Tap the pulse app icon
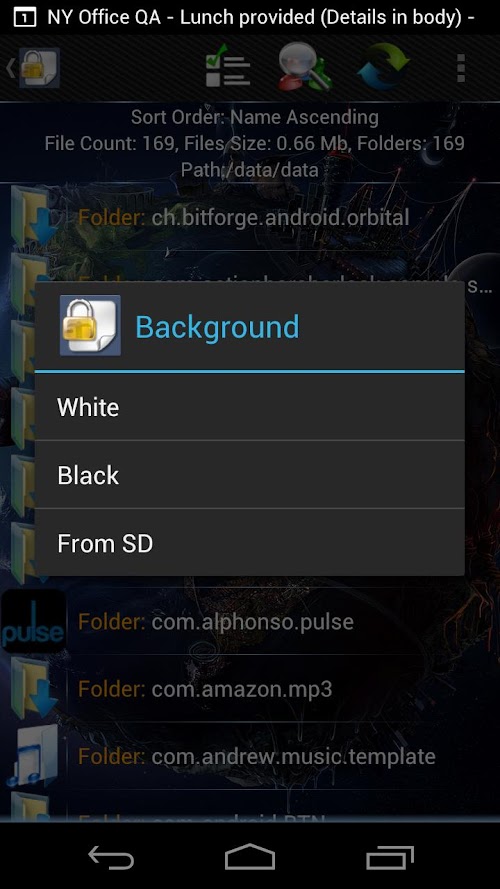 [x=33, y=621]
